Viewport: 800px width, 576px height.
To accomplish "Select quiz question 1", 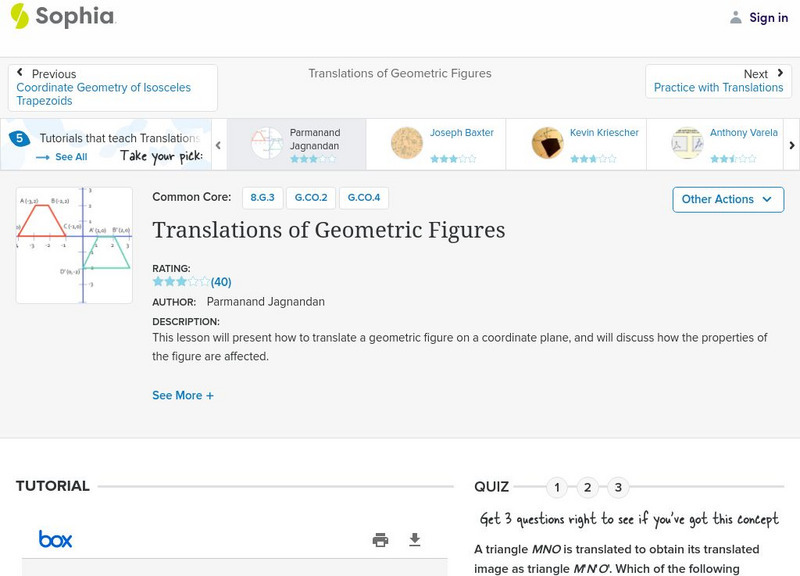I will point(557,488).
